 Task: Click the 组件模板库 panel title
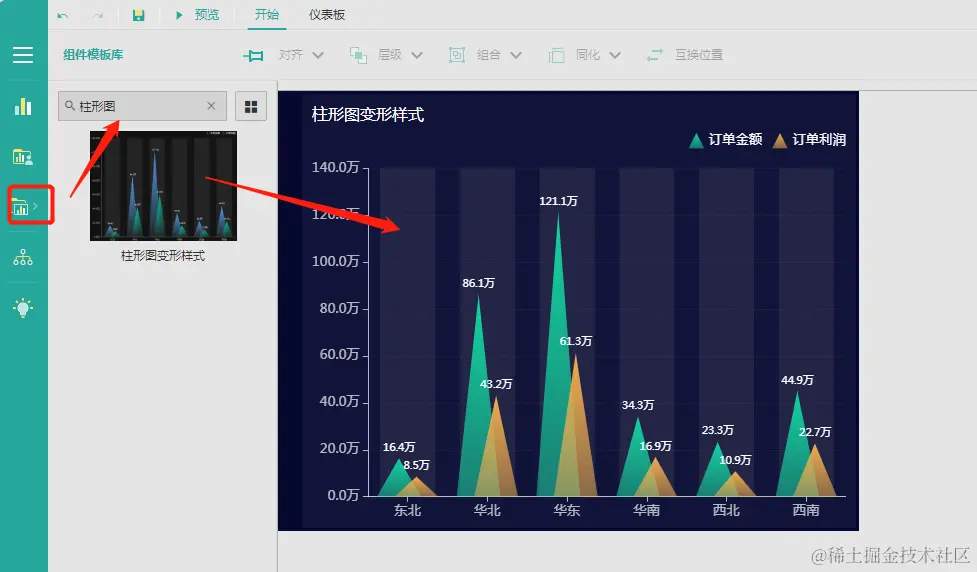pos(93,55)
